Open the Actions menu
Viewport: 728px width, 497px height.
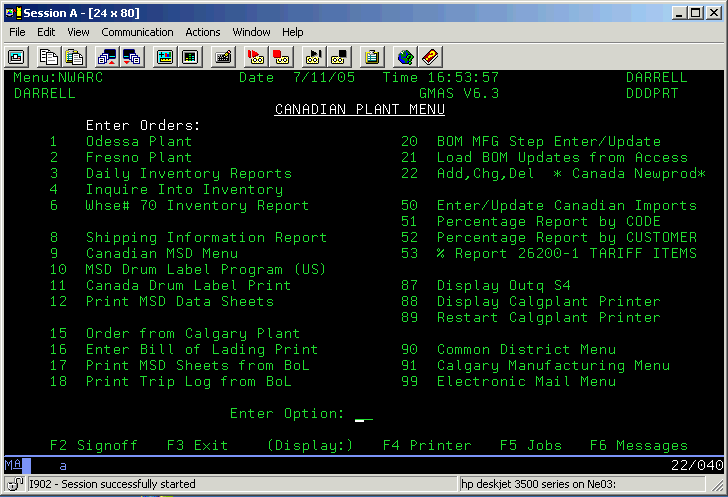203,32
